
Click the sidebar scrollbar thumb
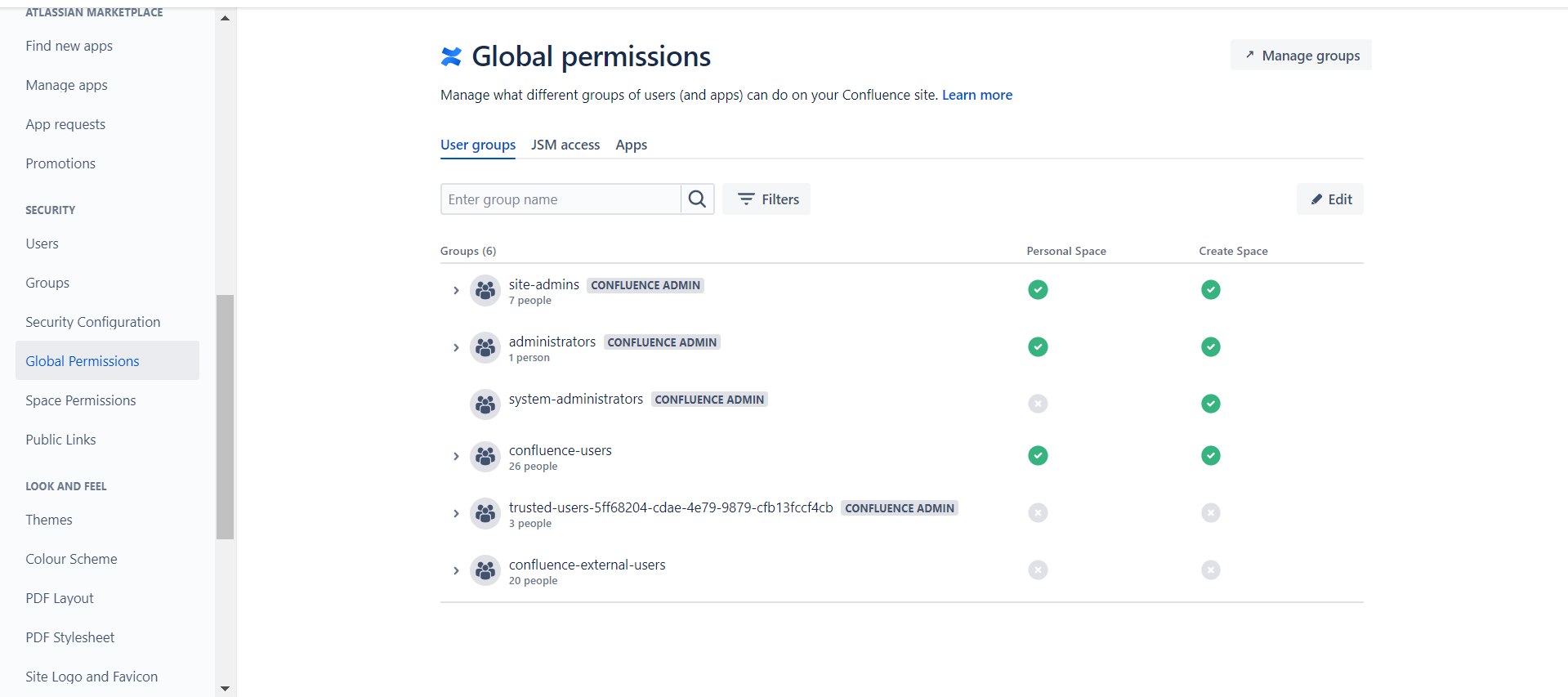point(225,417)
